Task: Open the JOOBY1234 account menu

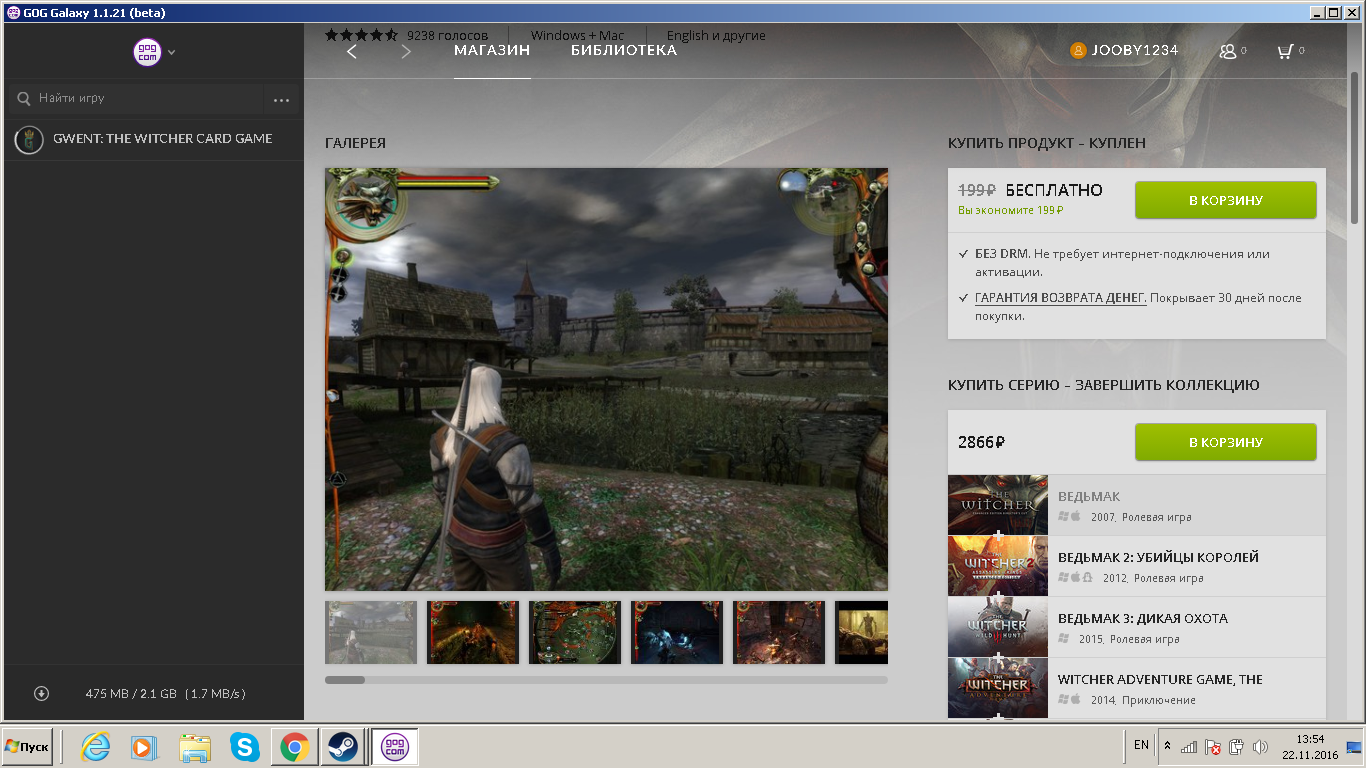Action: pyautogui.click(x=1134, y=50)
